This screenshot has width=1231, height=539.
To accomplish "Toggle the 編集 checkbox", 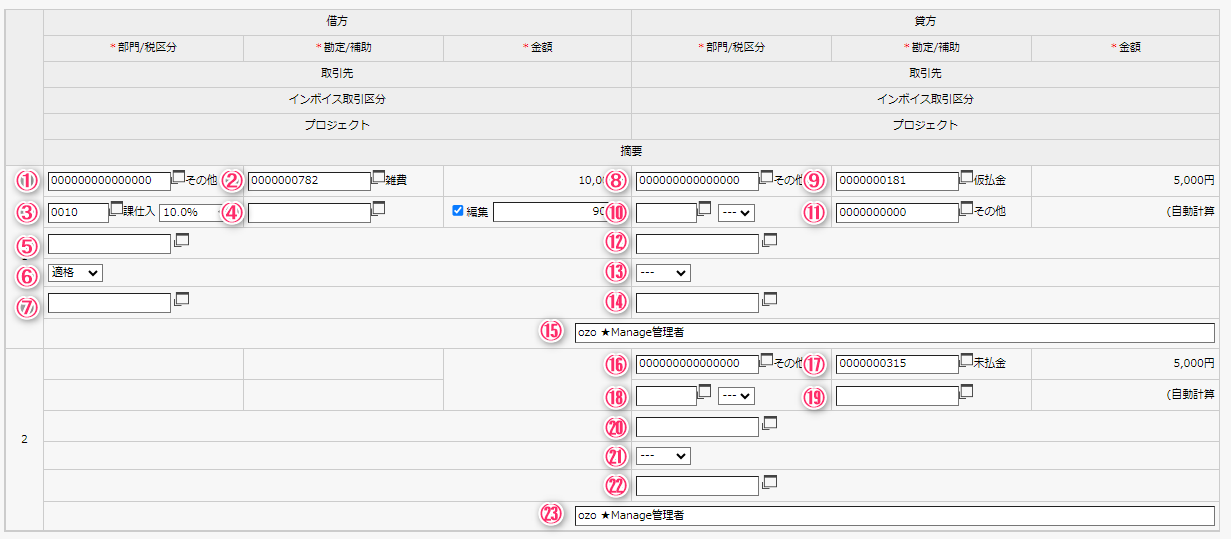I will [458, 211].
